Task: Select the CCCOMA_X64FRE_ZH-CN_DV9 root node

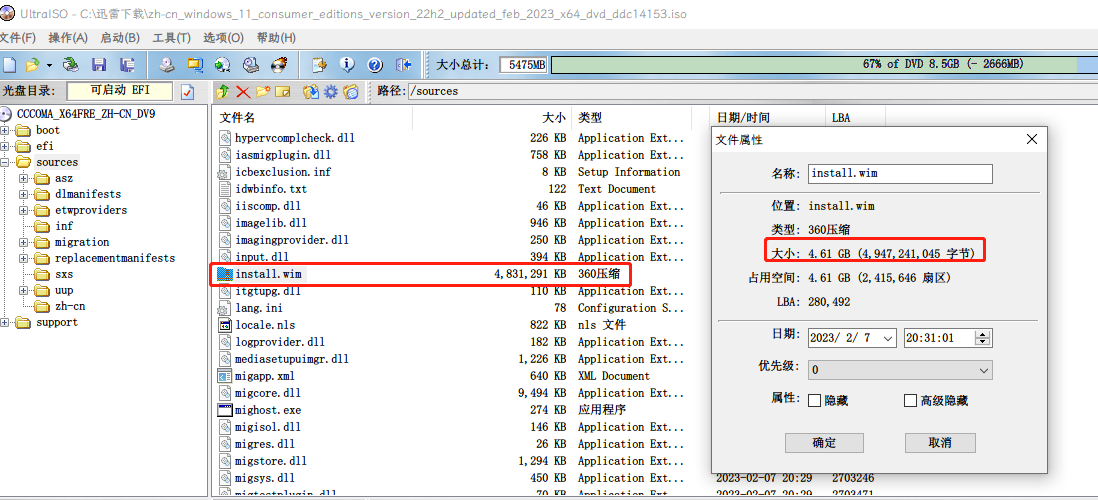Action: pyautogui.click(x=85, y=114)
